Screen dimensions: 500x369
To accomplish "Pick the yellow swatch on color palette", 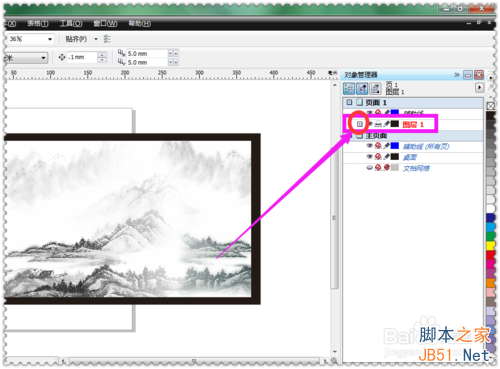I will [x=490, y=245].
